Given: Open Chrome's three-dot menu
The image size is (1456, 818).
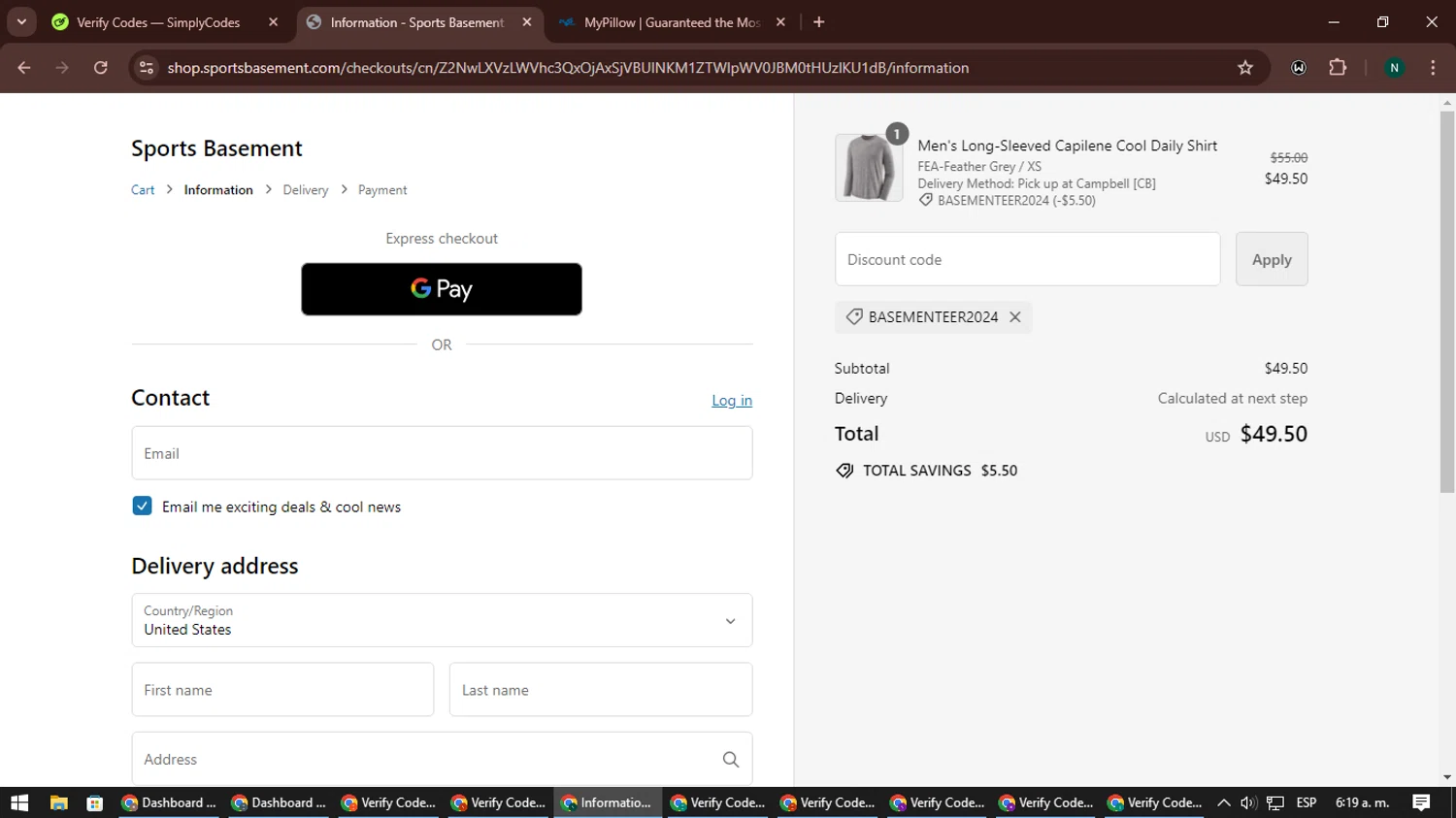Looking at the screenshot, I should pos(1433,68).
